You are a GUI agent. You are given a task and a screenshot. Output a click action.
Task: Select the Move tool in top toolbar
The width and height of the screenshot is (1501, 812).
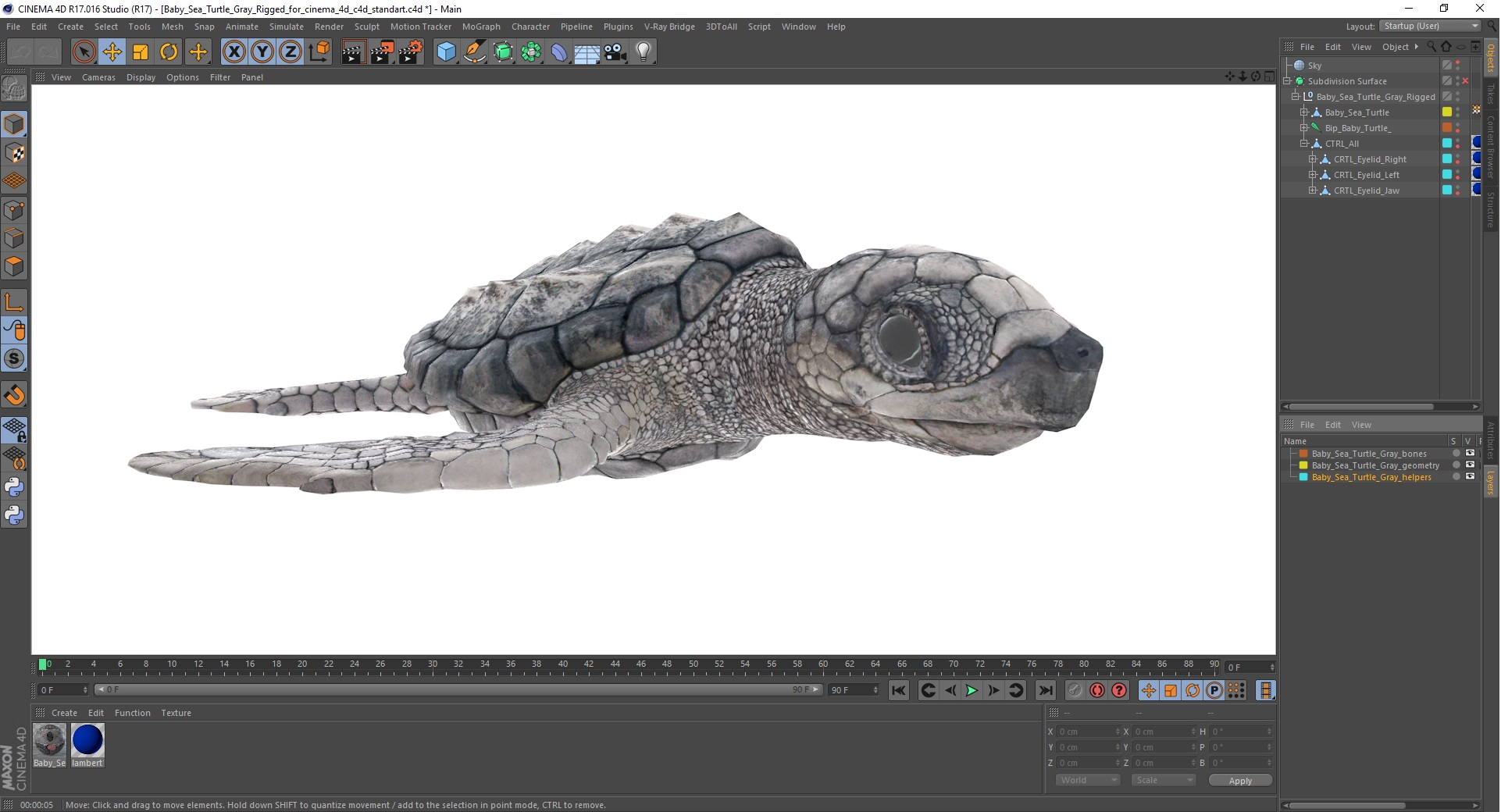(112, 52)
